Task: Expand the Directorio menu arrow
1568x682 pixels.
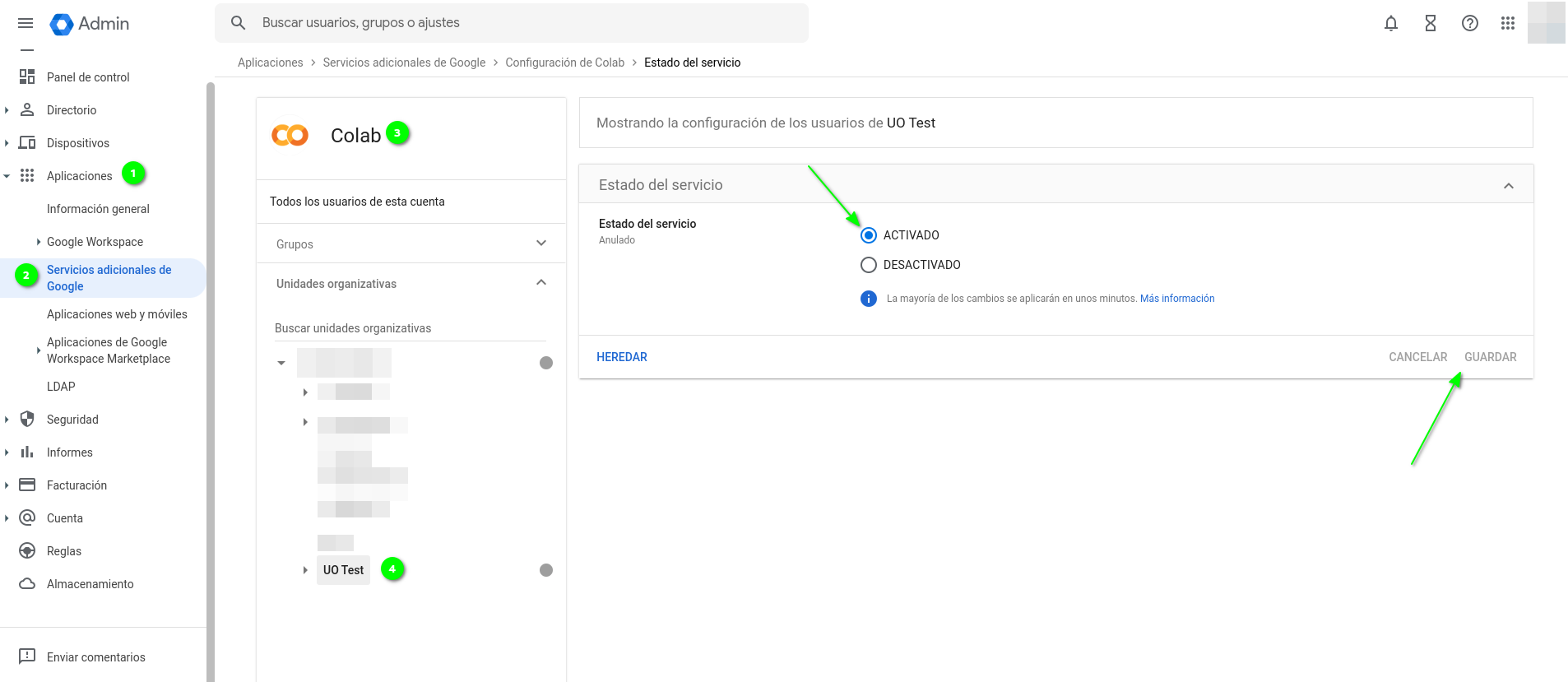Action: (x=7, y=109)
